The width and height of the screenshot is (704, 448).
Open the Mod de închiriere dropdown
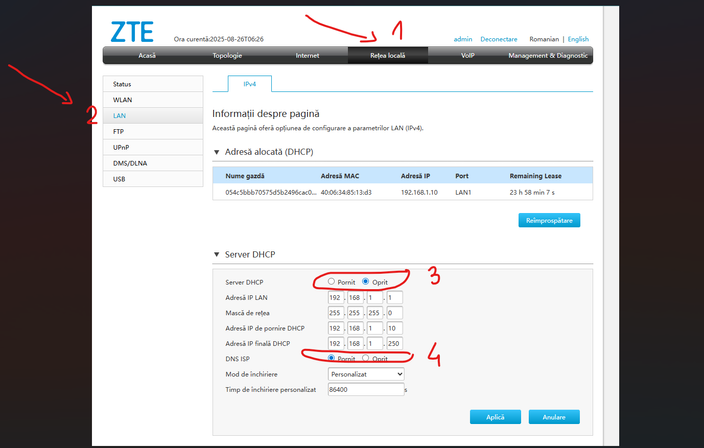click(x=366, y=373)
